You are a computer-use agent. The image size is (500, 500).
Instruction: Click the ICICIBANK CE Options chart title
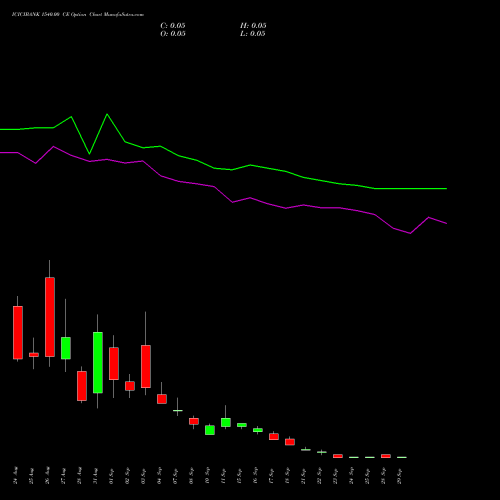(x=78, y=15)
